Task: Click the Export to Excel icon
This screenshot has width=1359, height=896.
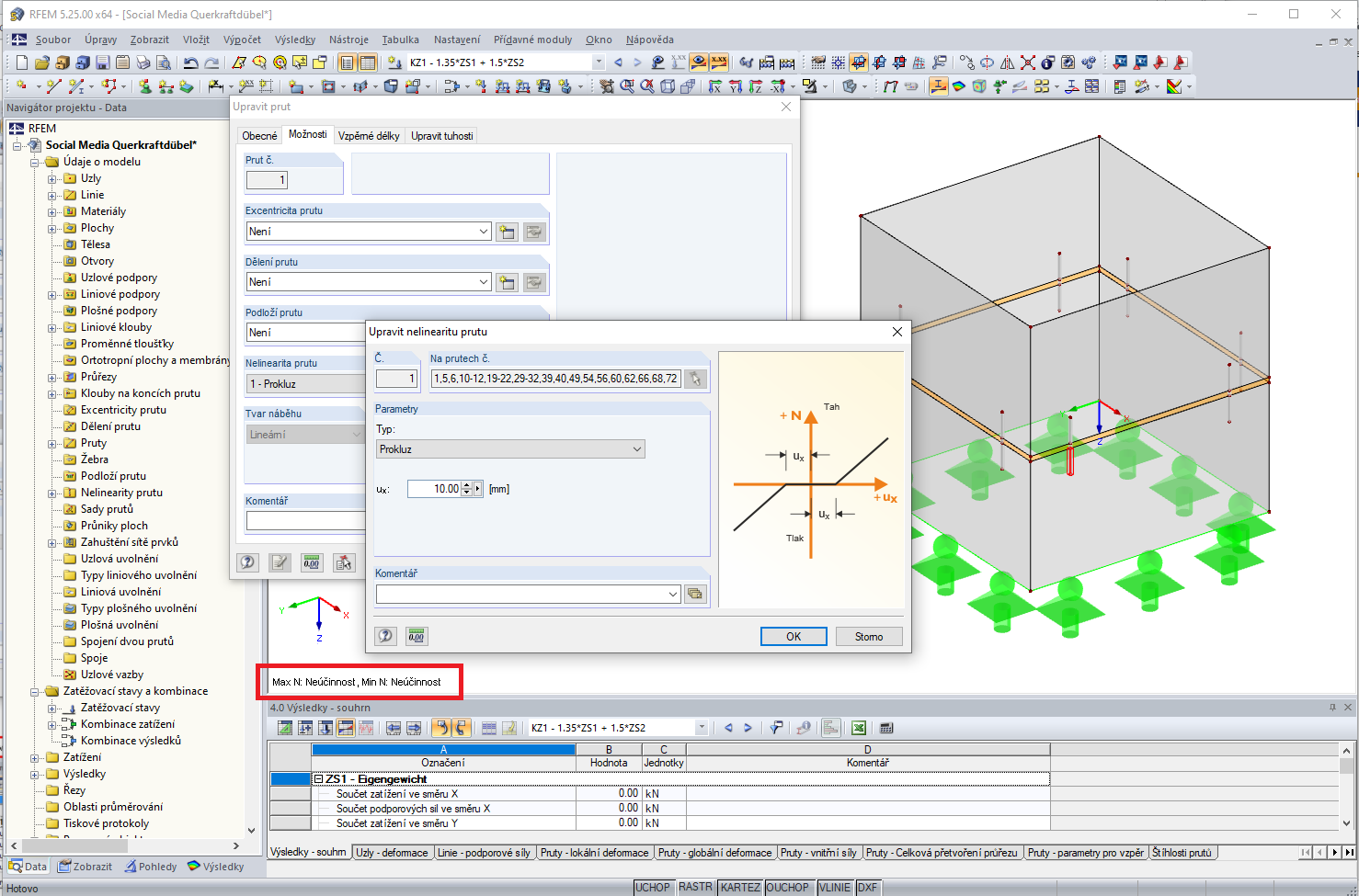Action: (x=858, y=728)
